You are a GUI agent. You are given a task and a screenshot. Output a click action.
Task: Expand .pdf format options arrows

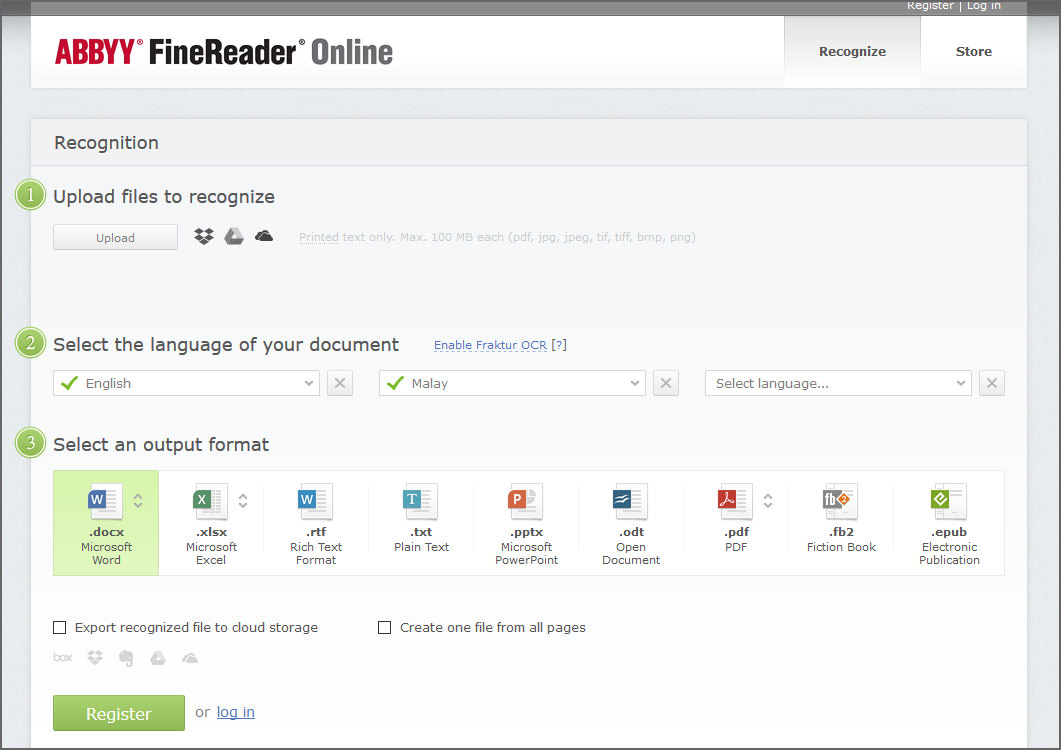(768, 501)
